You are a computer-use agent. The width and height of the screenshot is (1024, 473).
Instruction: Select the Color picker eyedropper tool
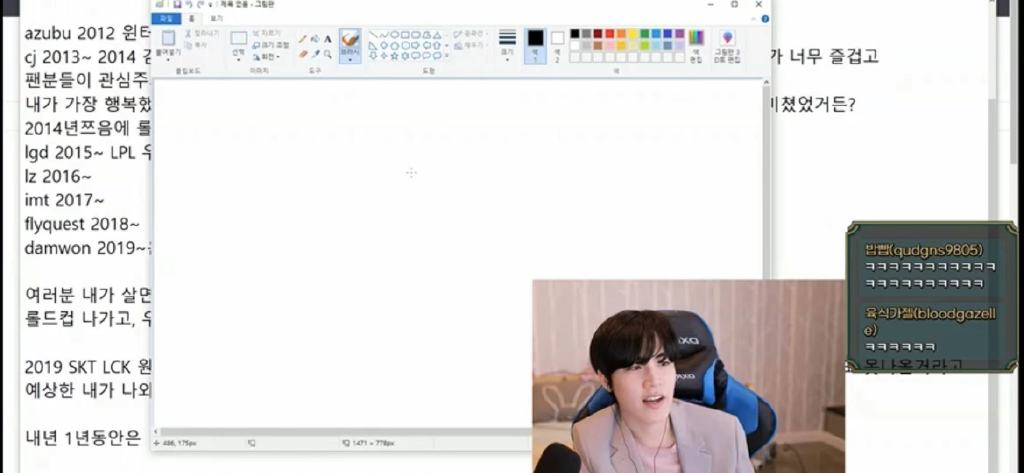click(x=315, y=54)
